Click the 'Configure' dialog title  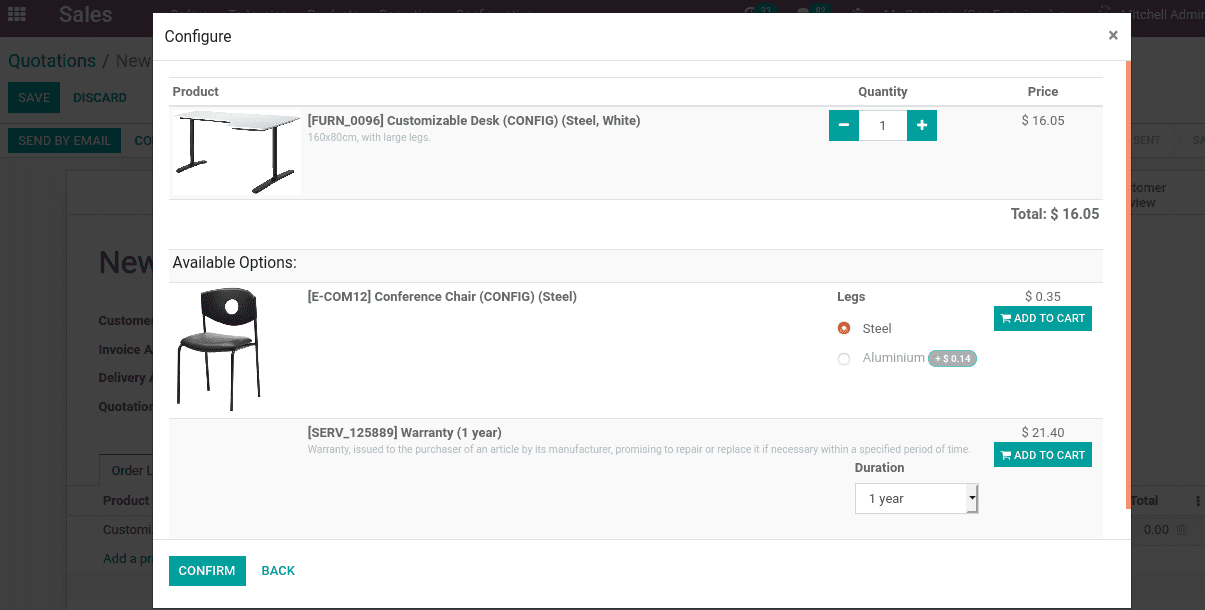click(x=198, y=36)
